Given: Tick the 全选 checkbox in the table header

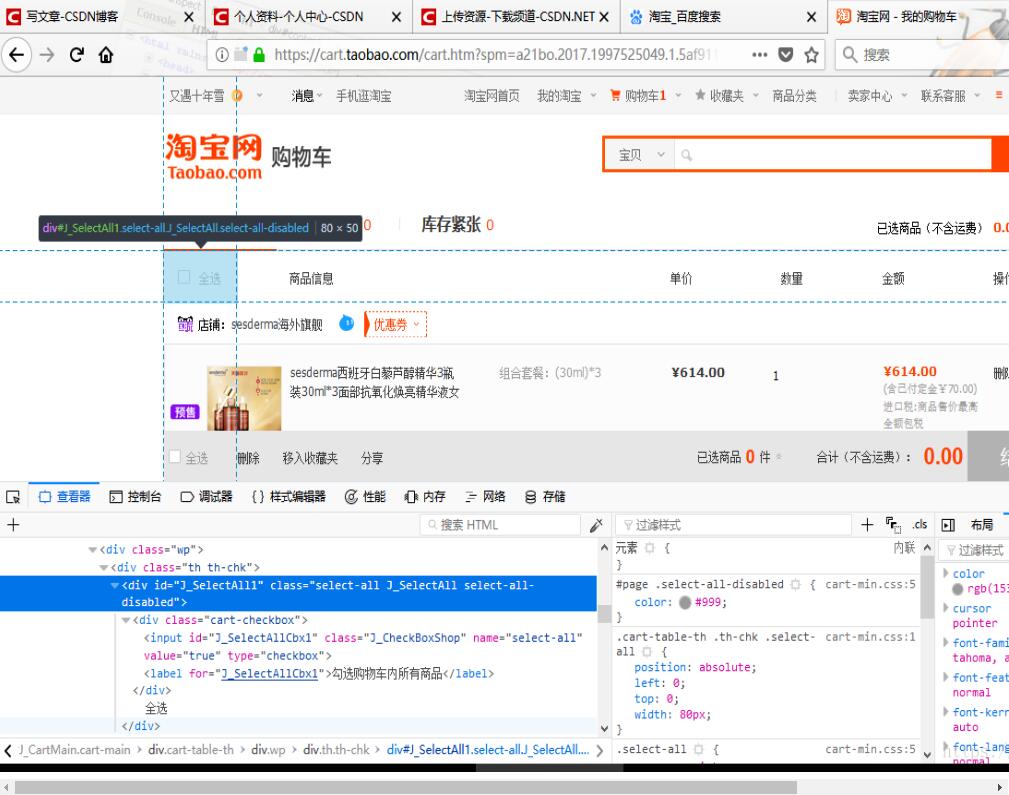Looking at the screenshot, I should click(x=184, y=277).
